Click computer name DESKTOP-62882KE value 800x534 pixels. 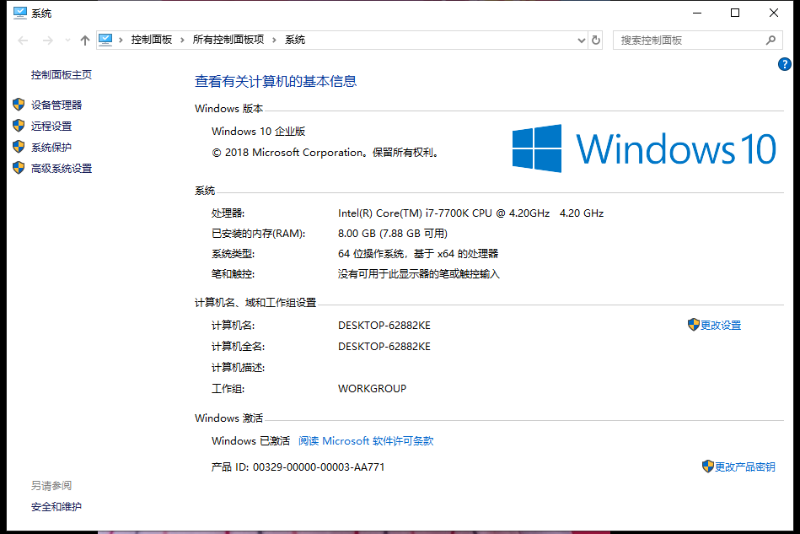pos(384,325)
